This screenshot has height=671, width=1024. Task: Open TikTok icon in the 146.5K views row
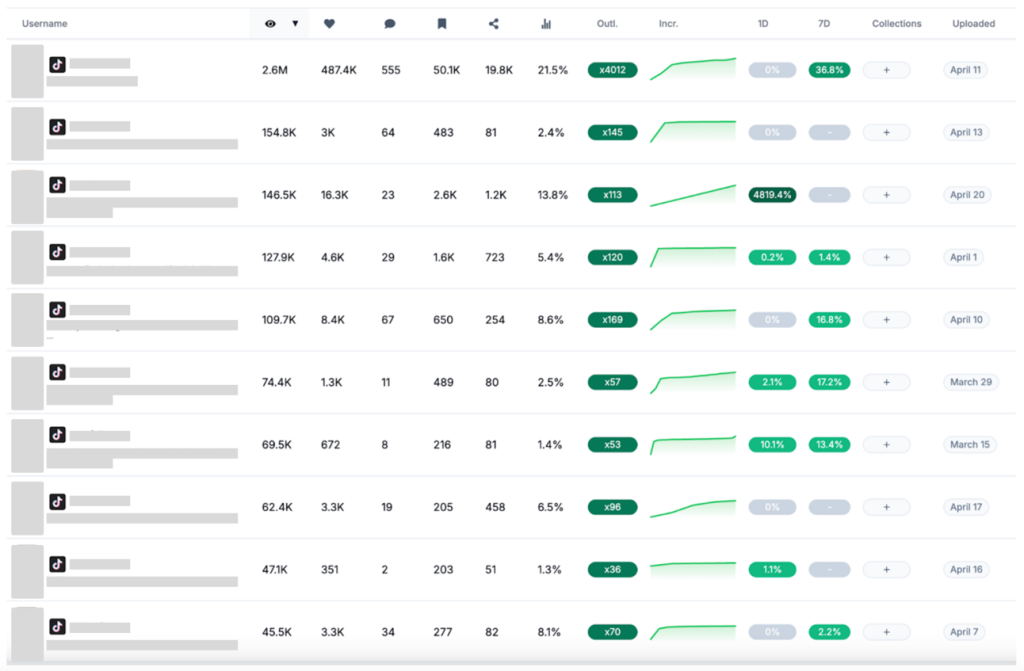click(x=58, y=185)
